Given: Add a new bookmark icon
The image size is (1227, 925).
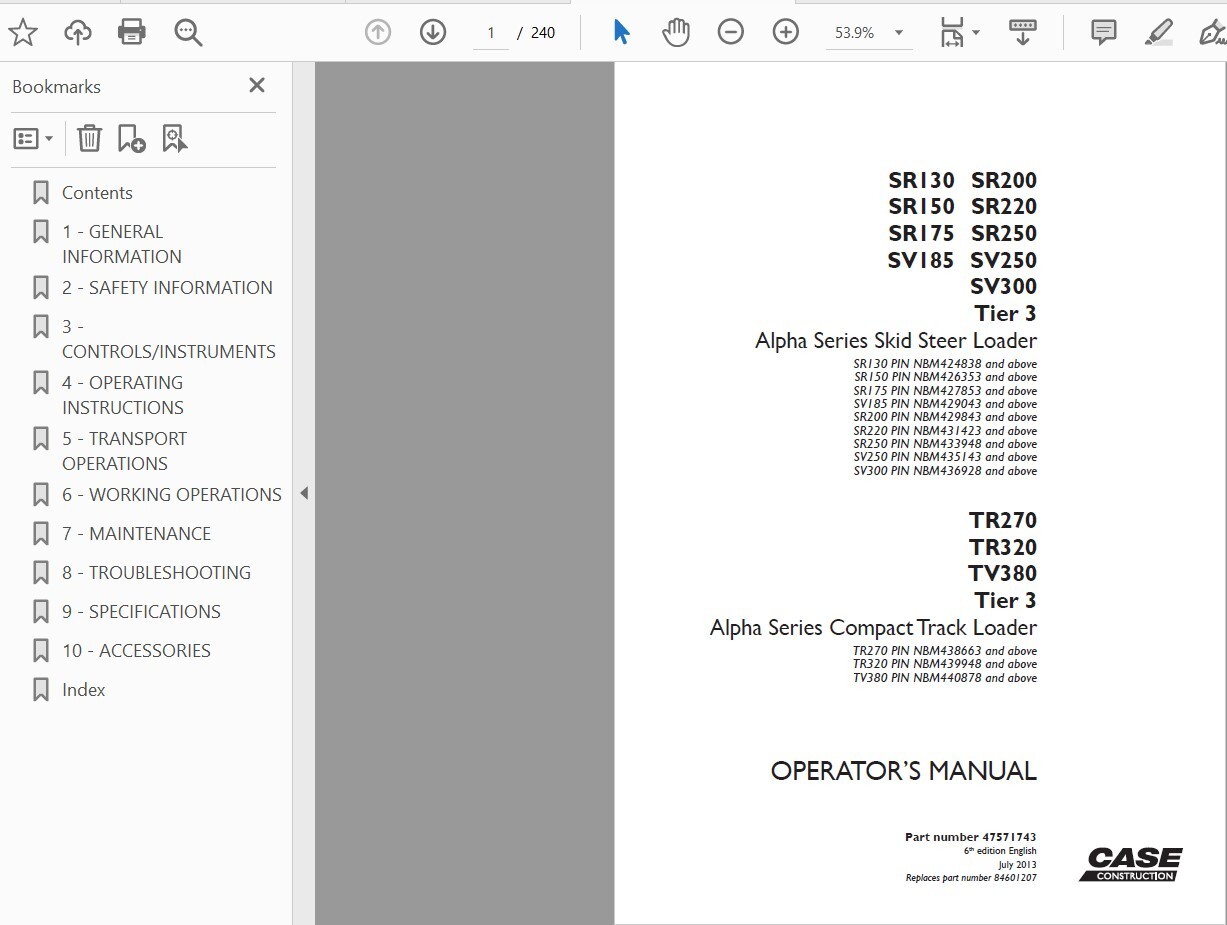Looking at the screenshot, I should click(132, 139).
